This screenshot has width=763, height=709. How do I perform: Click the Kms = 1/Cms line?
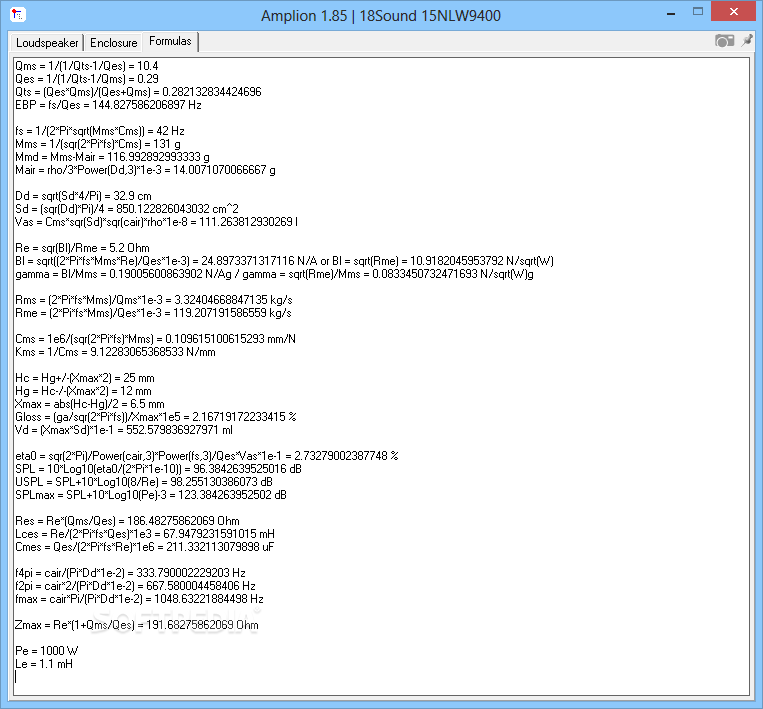(x=115, y=352)
